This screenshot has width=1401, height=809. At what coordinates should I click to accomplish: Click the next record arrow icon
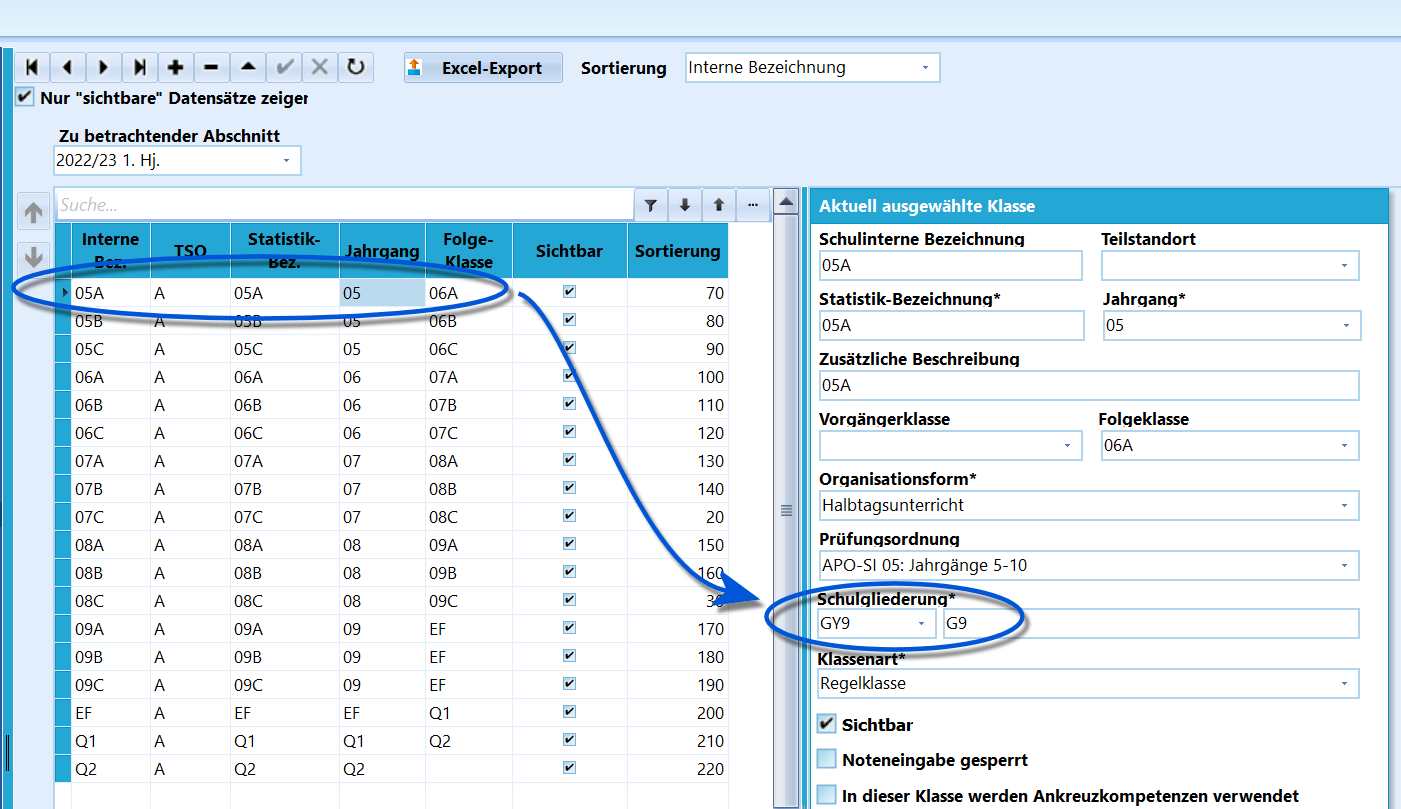104,67
